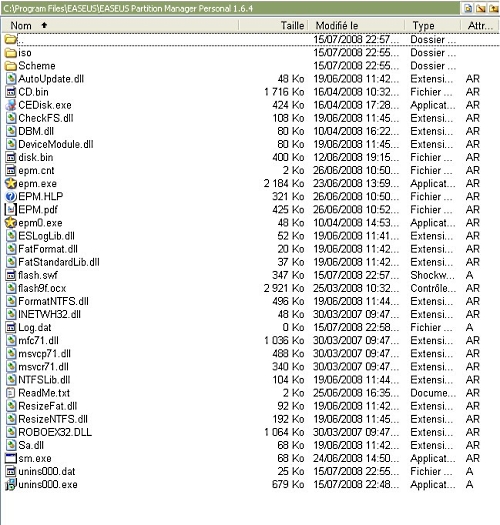500x525 pixels.
Task: Click the parent folder up-arrow icon
Action: point(494,8)
